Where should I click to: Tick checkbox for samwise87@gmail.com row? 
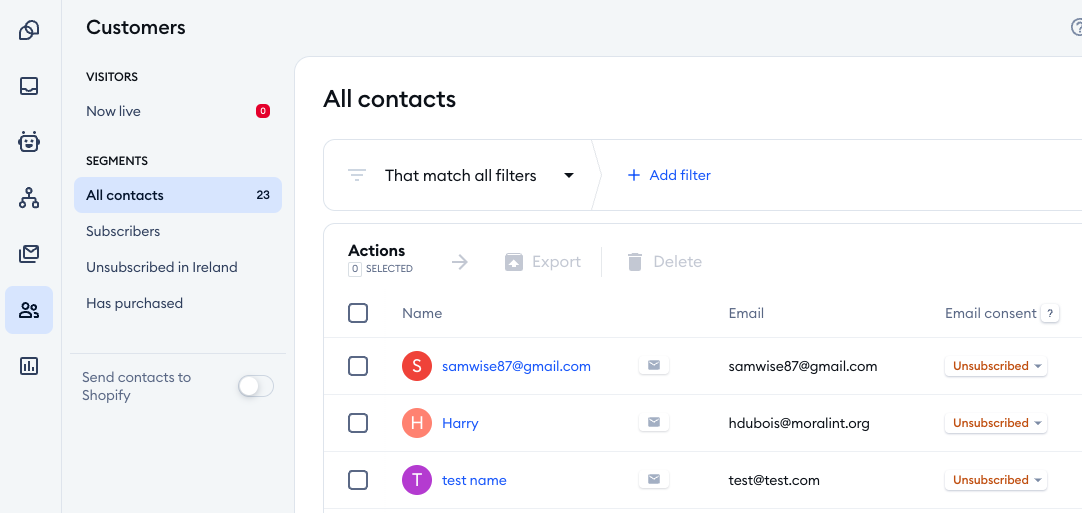(x=358, y=366)
